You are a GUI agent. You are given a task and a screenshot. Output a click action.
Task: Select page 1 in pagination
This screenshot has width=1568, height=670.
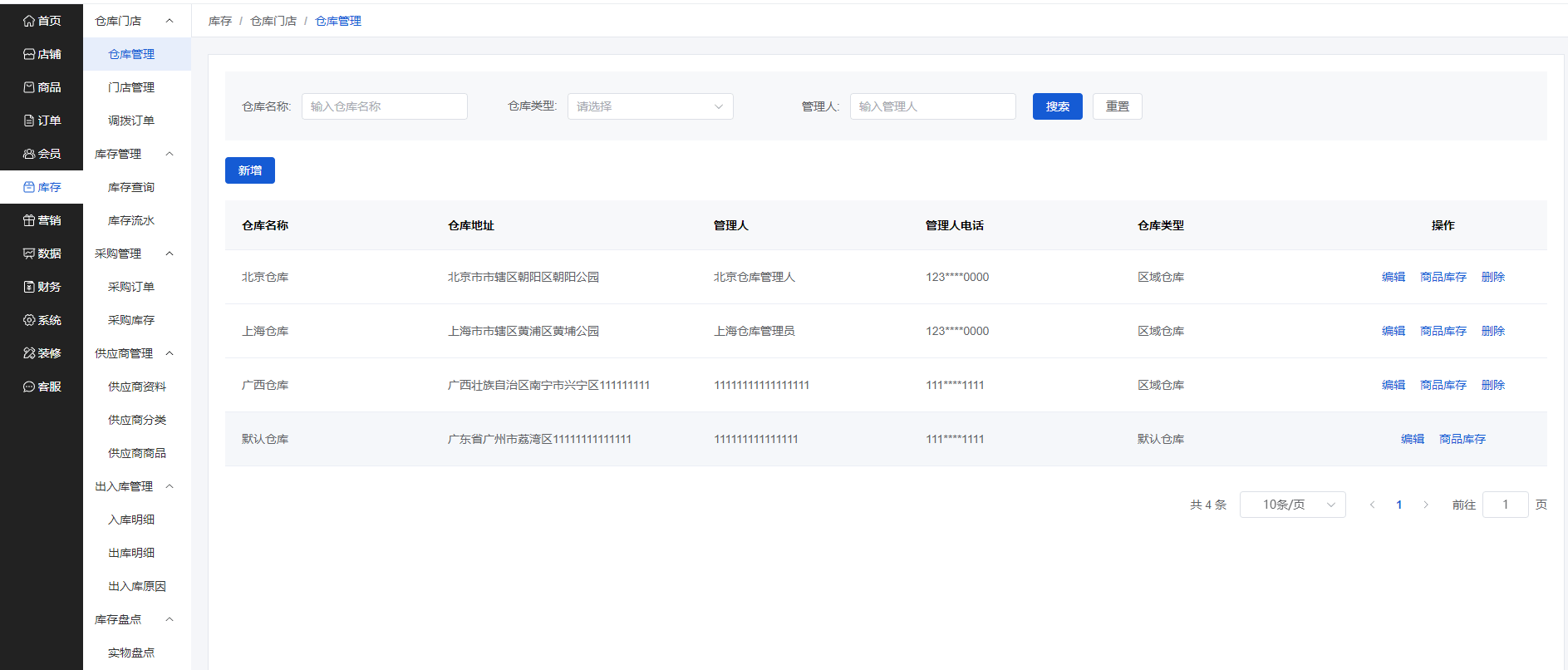[1399, 505]
